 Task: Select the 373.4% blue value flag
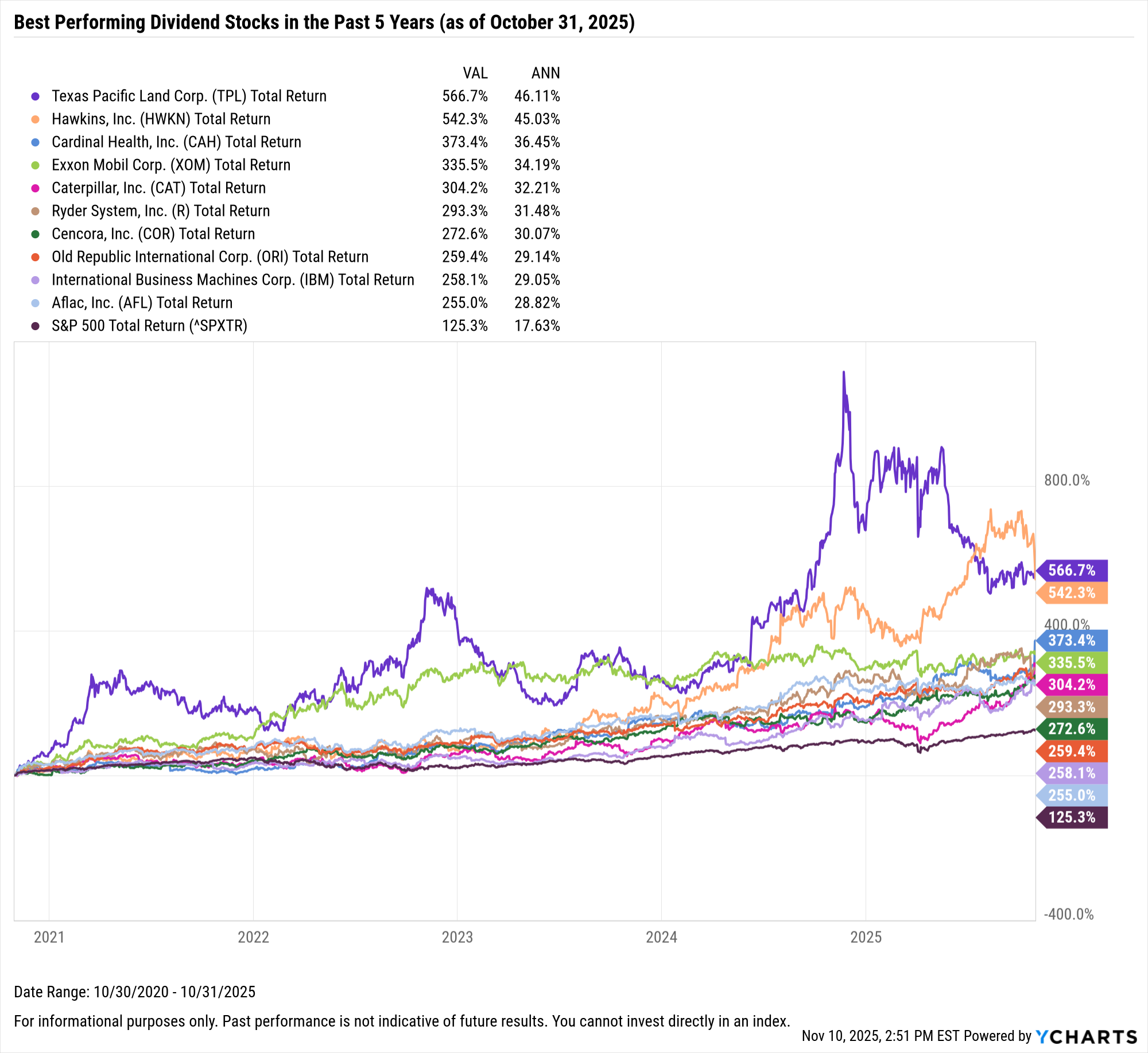tap(1072, 640)
